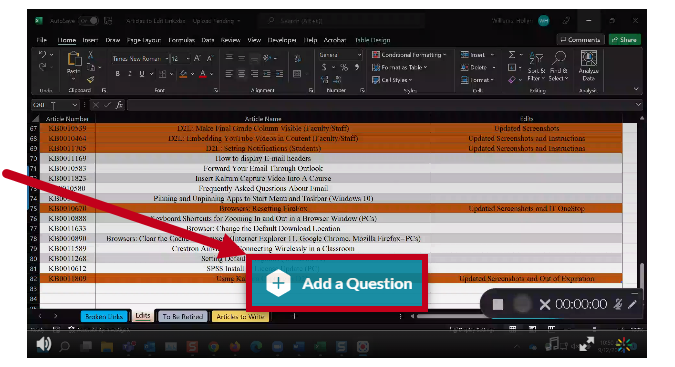Viewport: 675px width, 367px height.
Task: Click the Insert Function fx icon
Action: click(x=119, y=105)
